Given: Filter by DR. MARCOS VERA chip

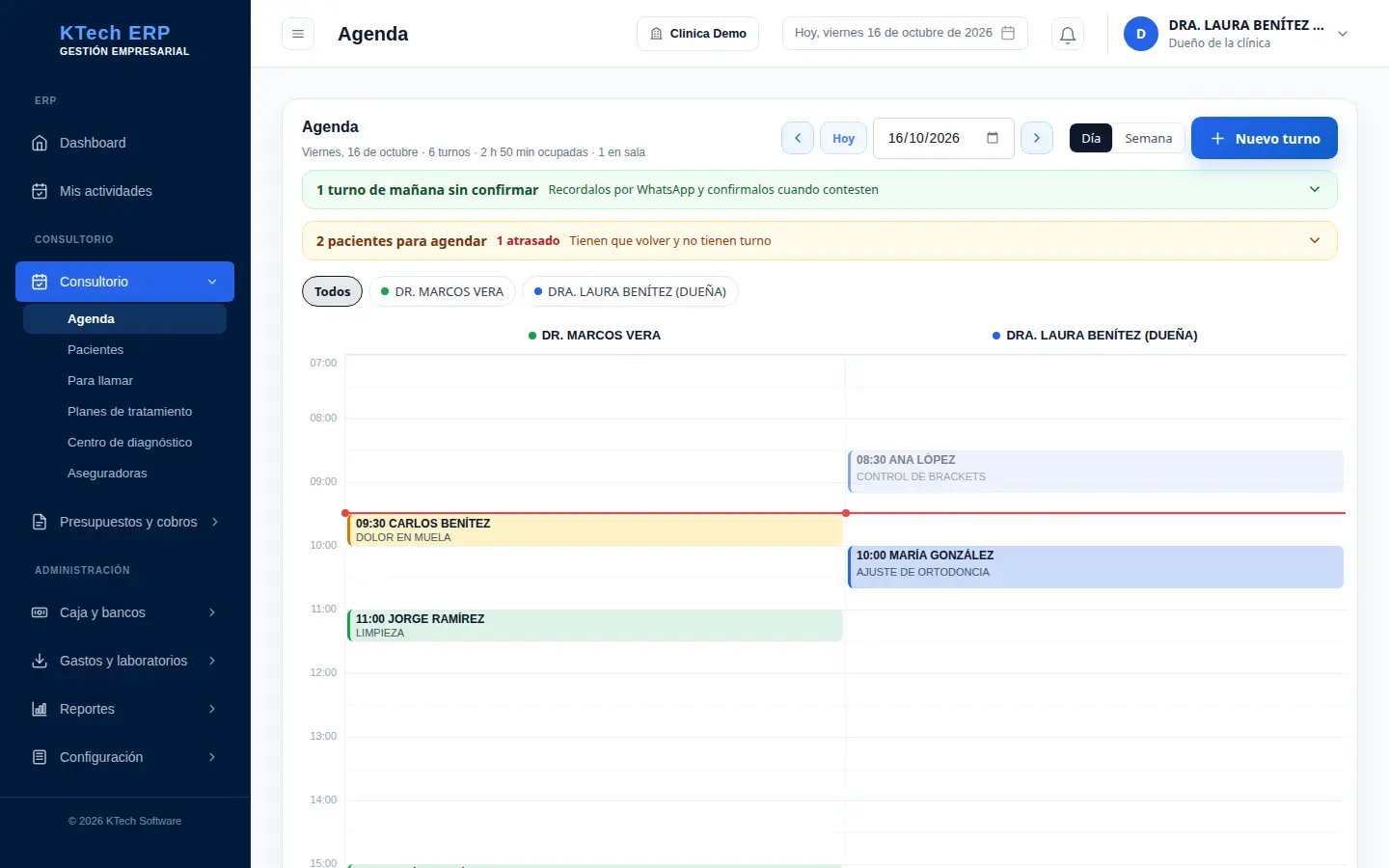Looking at the screenshot, I should (443, 291).
